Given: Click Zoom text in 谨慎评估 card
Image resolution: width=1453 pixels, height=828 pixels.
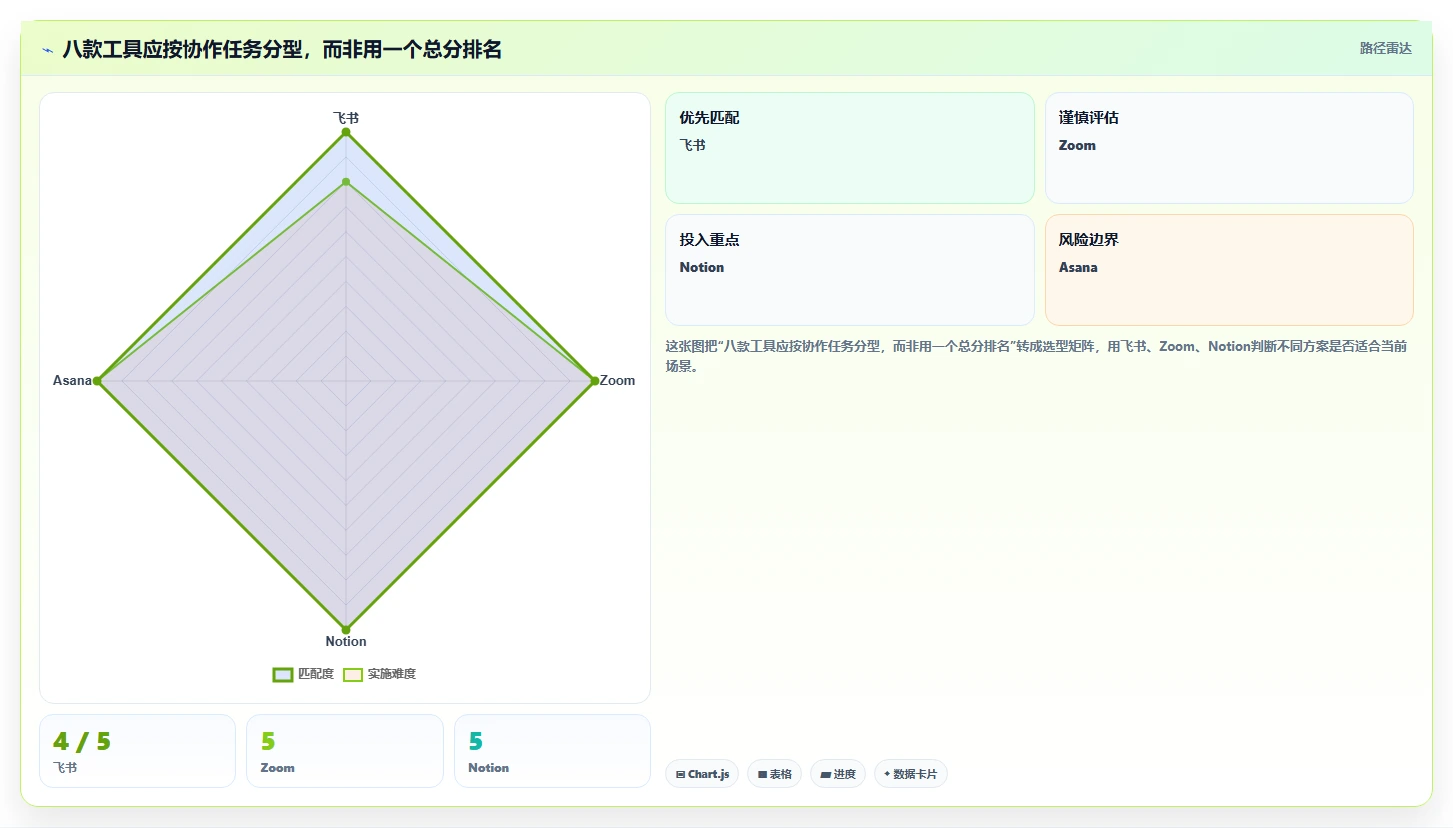Looking at the screenshot, I should click(1077, 145).
